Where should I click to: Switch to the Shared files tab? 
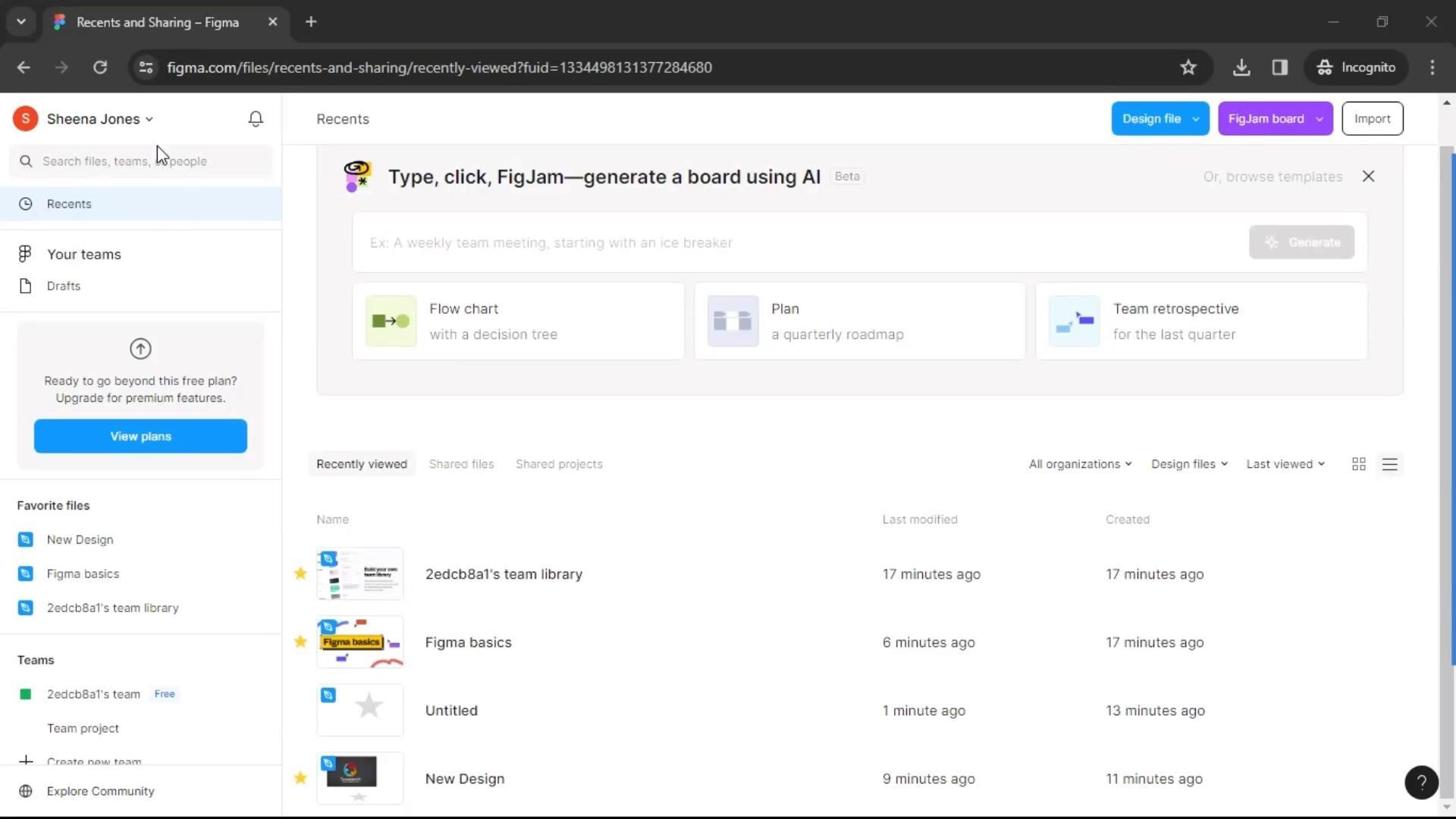[x=461, y=464]
